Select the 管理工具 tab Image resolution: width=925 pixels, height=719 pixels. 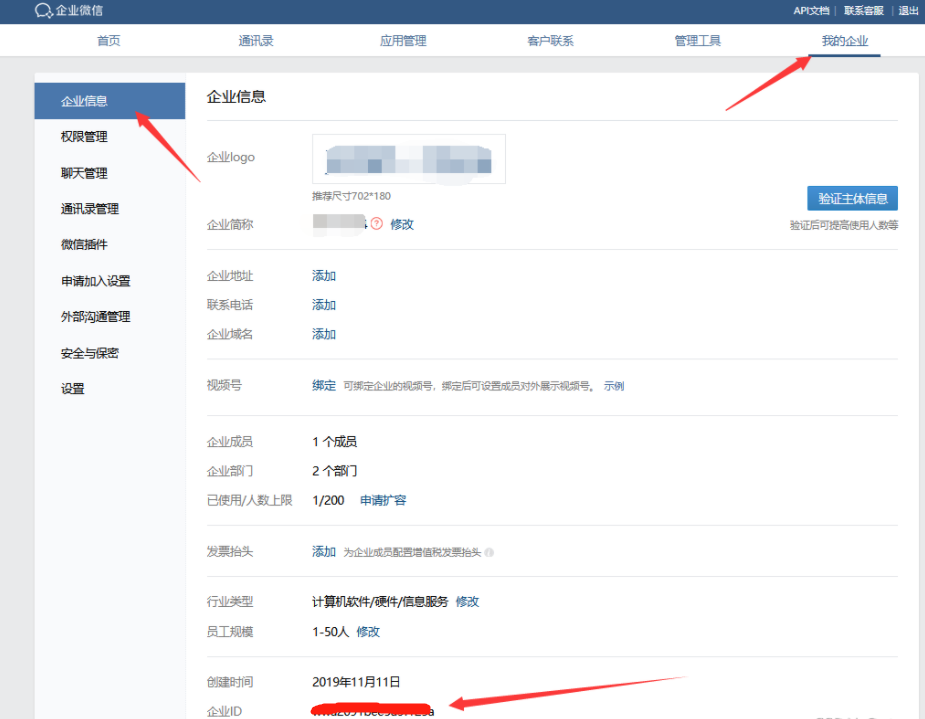[x=697, y=41]
